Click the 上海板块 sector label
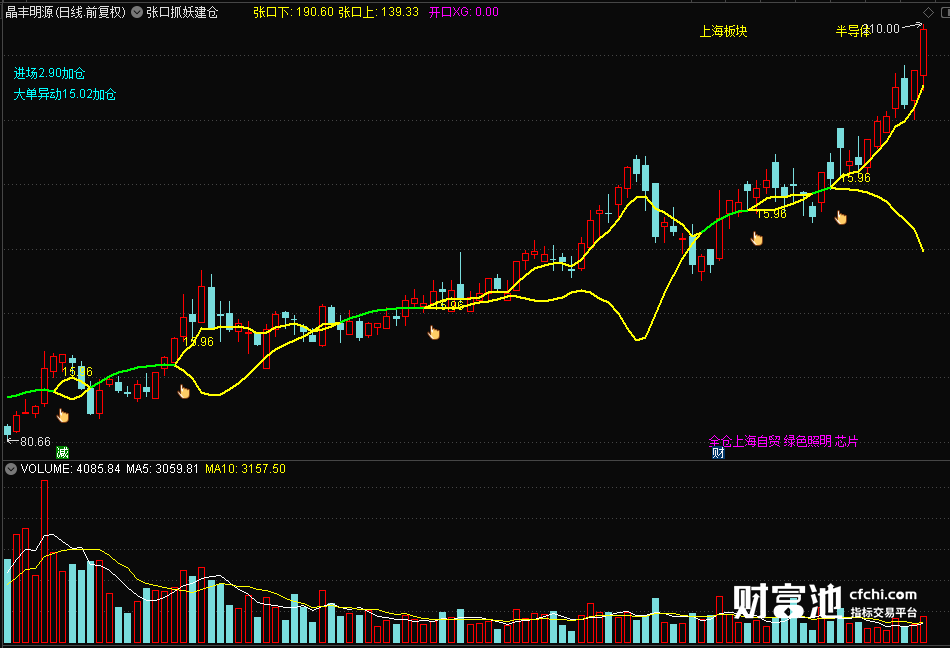The image size is (950, 648). tap(723, 31)
